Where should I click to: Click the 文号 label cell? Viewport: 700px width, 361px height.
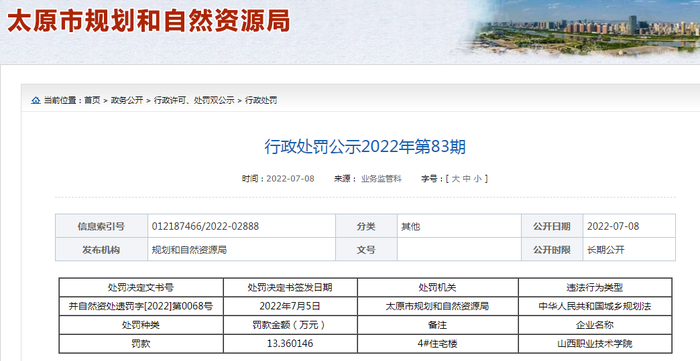(366, 249)
